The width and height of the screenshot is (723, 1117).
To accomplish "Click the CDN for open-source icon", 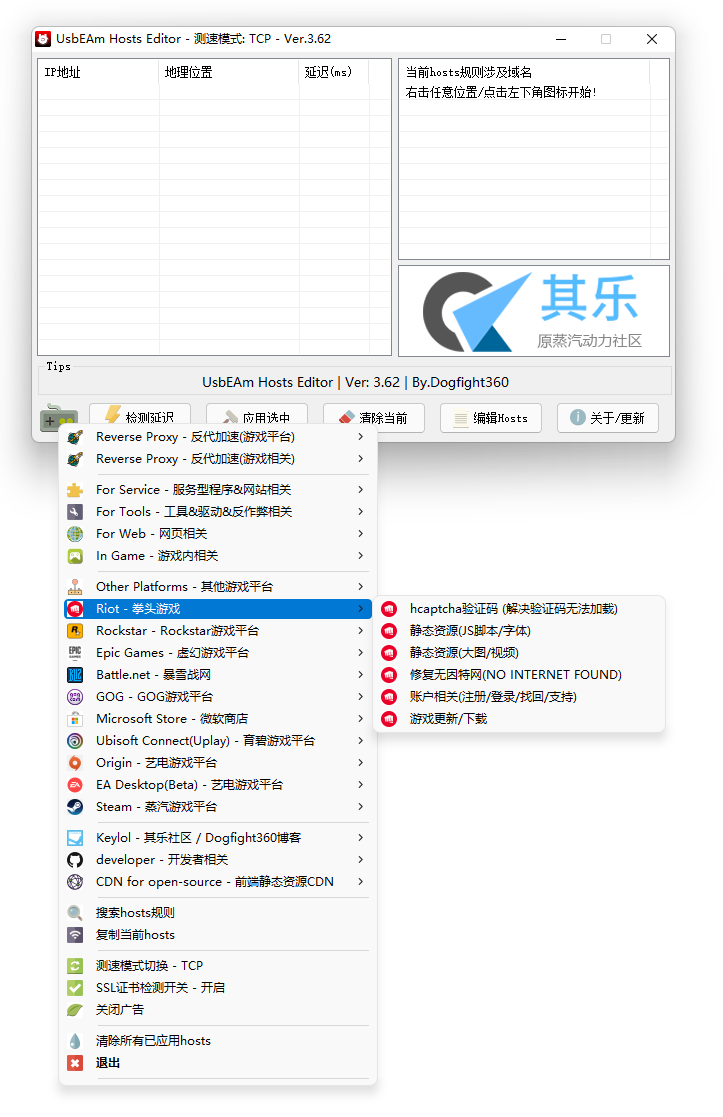I will click(75, 882).
